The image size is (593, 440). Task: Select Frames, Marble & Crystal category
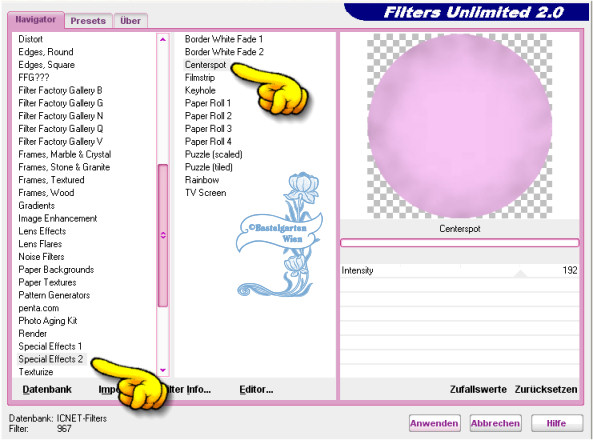[x=65, y=154]
